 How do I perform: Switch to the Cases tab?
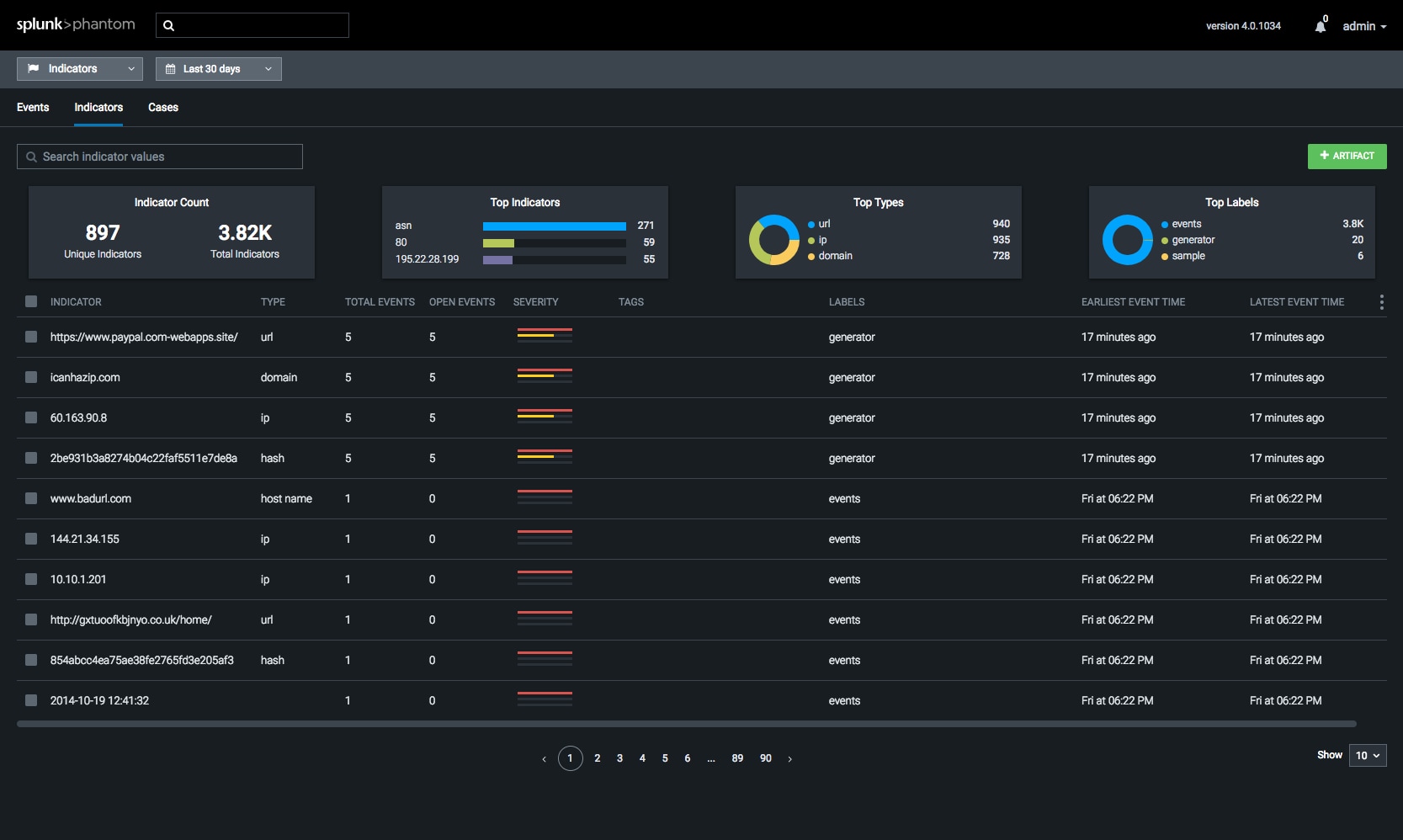(163, 107)
